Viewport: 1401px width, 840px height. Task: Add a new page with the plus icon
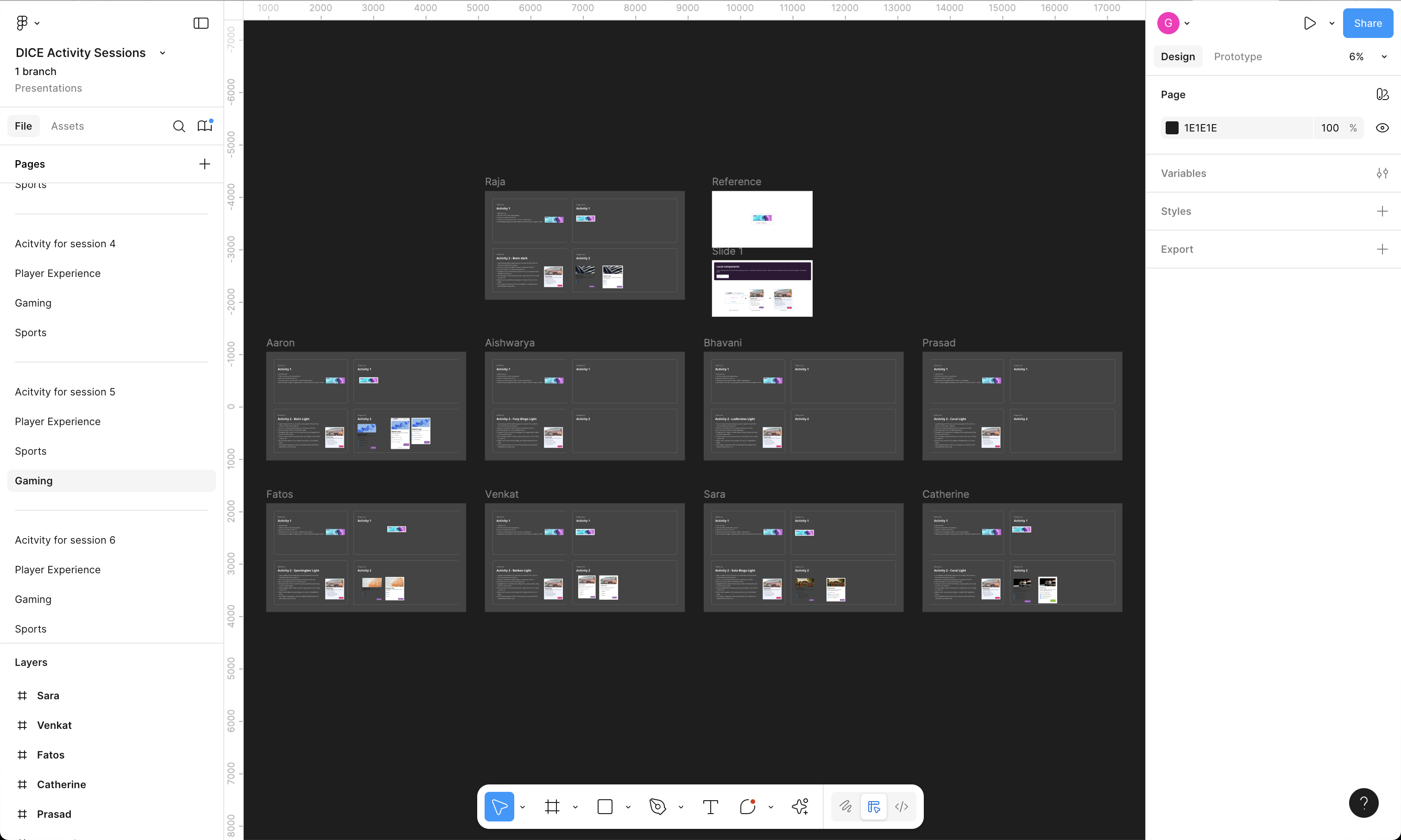(x=204, y=164)
